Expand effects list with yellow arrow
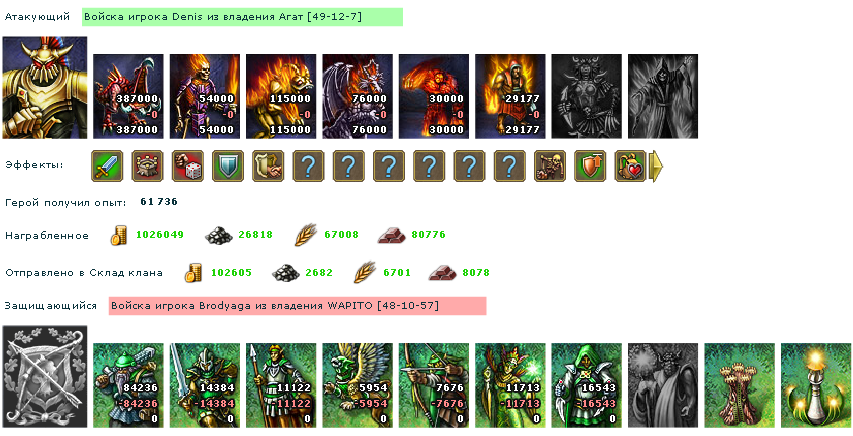 click(657, 166)
